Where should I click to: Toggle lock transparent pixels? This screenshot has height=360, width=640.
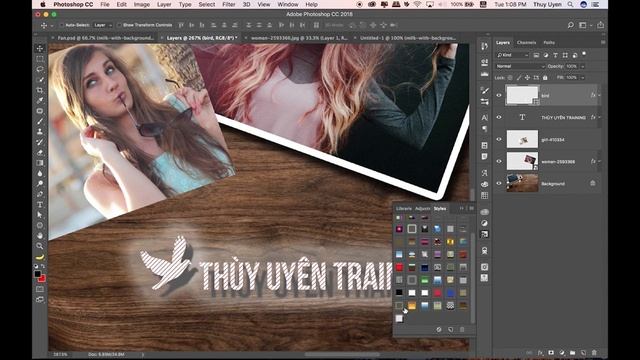click(510, 78)
